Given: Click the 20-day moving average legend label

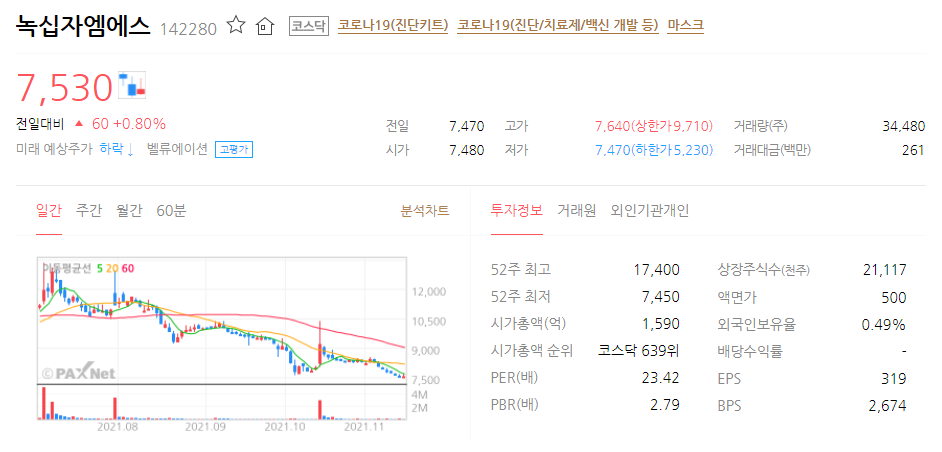Looking at the screenshot, I should (112, 269).
